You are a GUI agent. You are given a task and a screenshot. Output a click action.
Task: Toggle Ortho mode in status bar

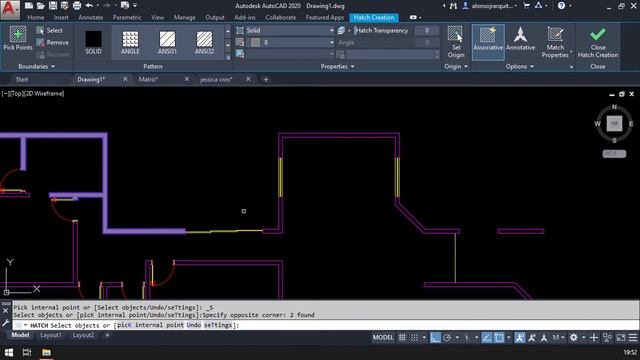(435, 338)
